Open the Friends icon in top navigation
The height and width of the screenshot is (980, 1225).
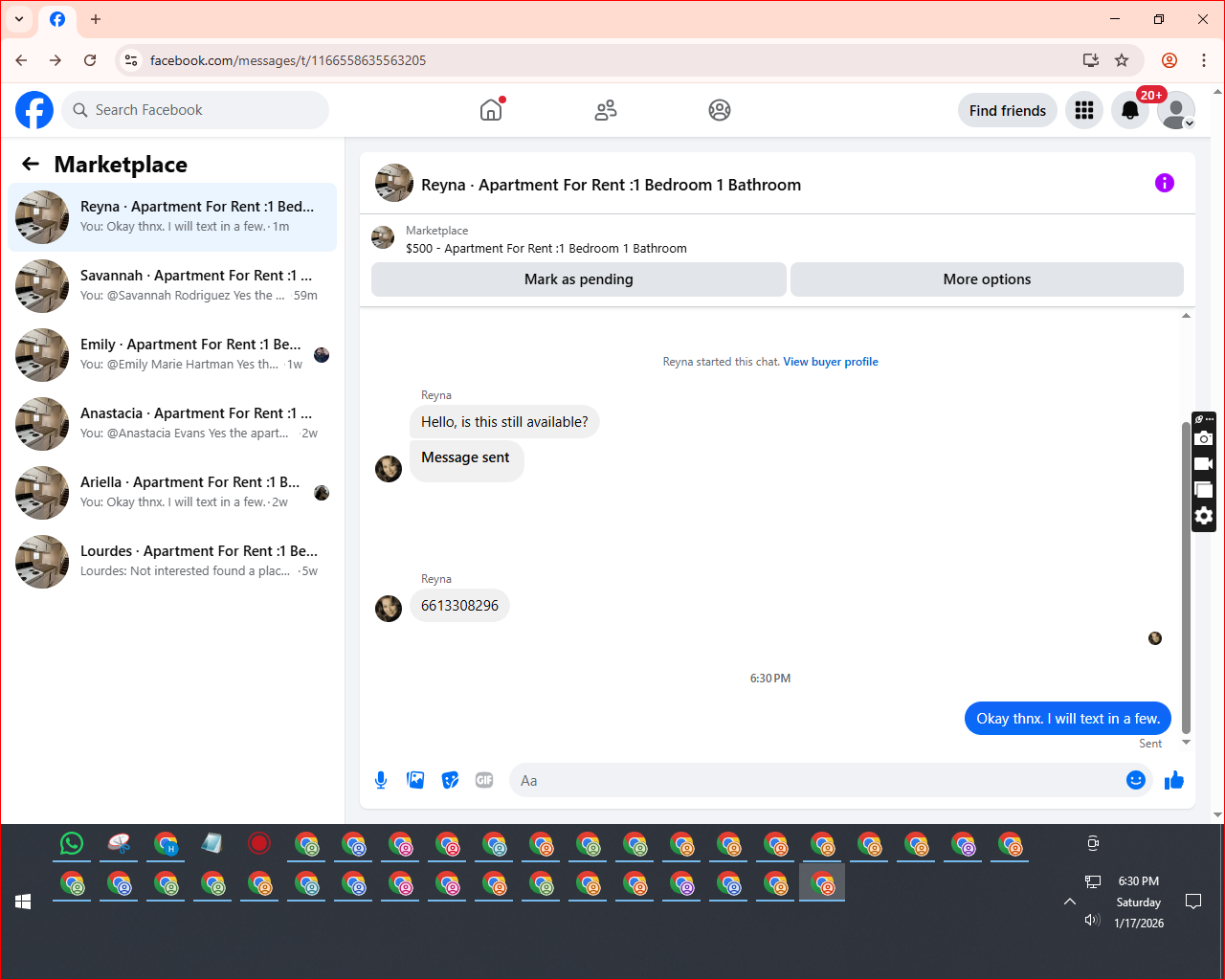click(x=606, y=110)
